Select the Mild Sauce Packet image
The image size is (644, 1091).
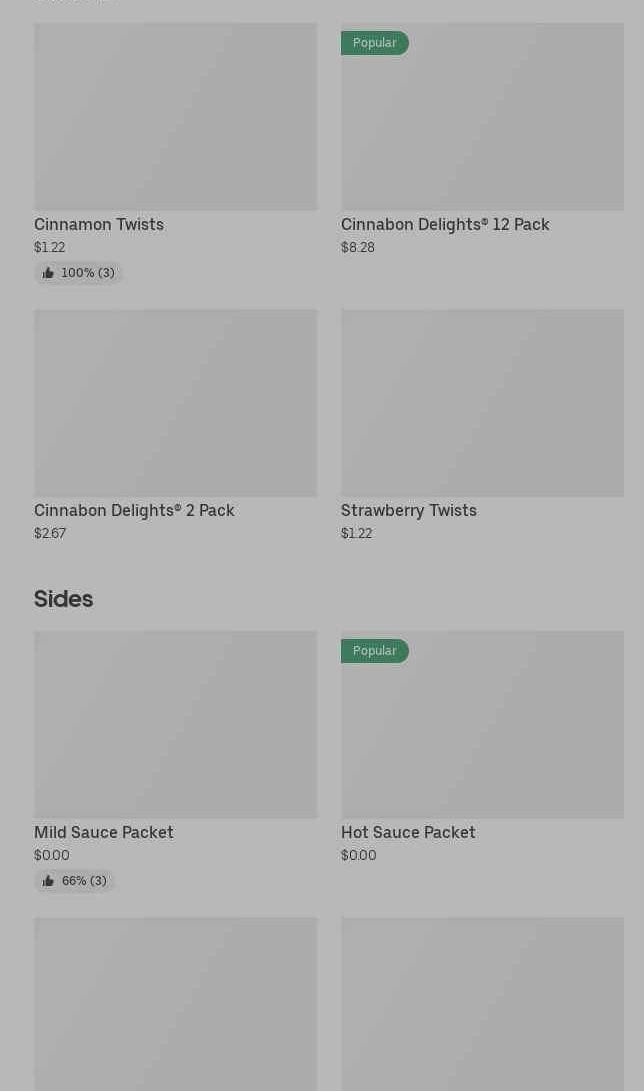pyautogui.click(x=175, y=725)
